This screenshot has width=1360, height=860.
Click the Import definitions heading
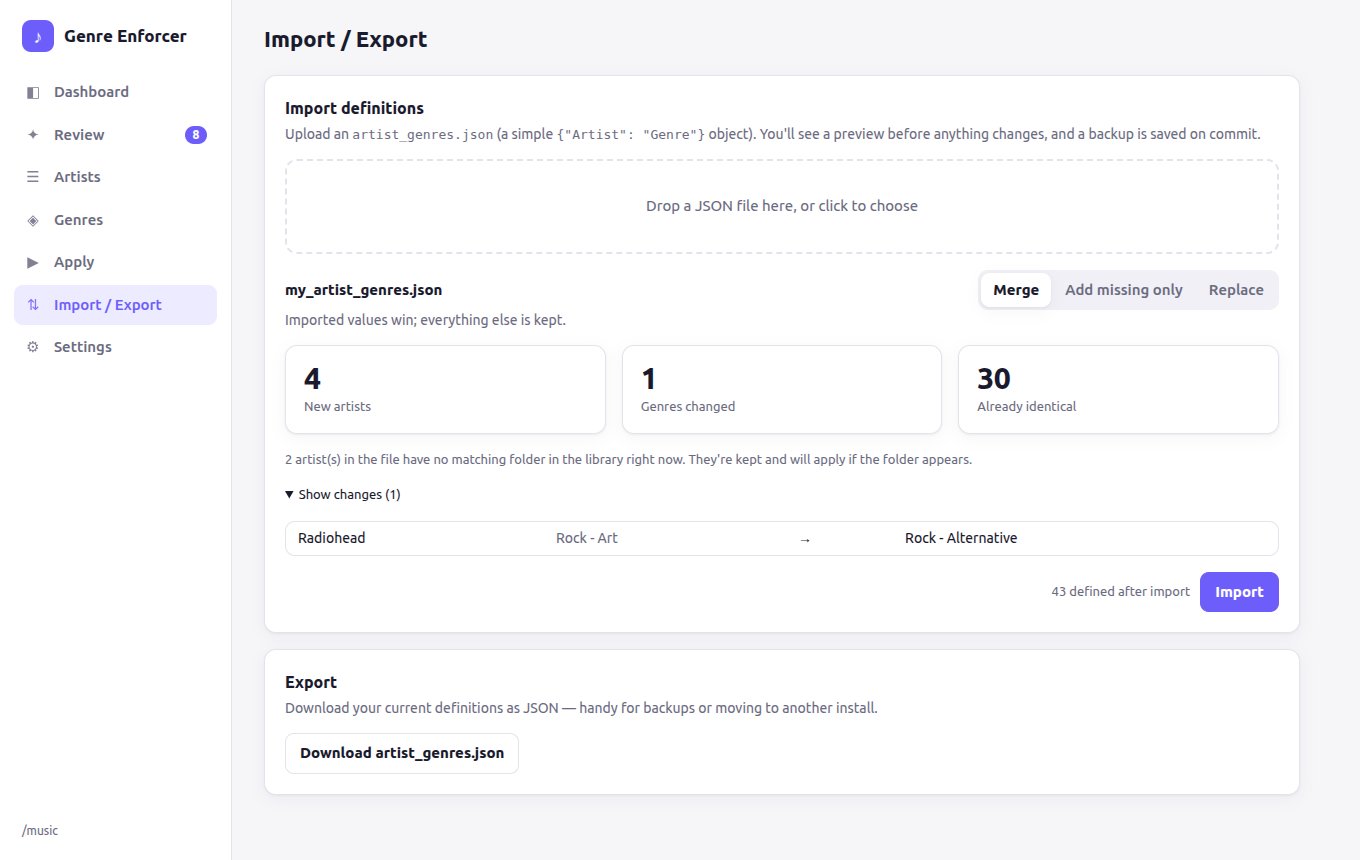[x=354, y=108]
